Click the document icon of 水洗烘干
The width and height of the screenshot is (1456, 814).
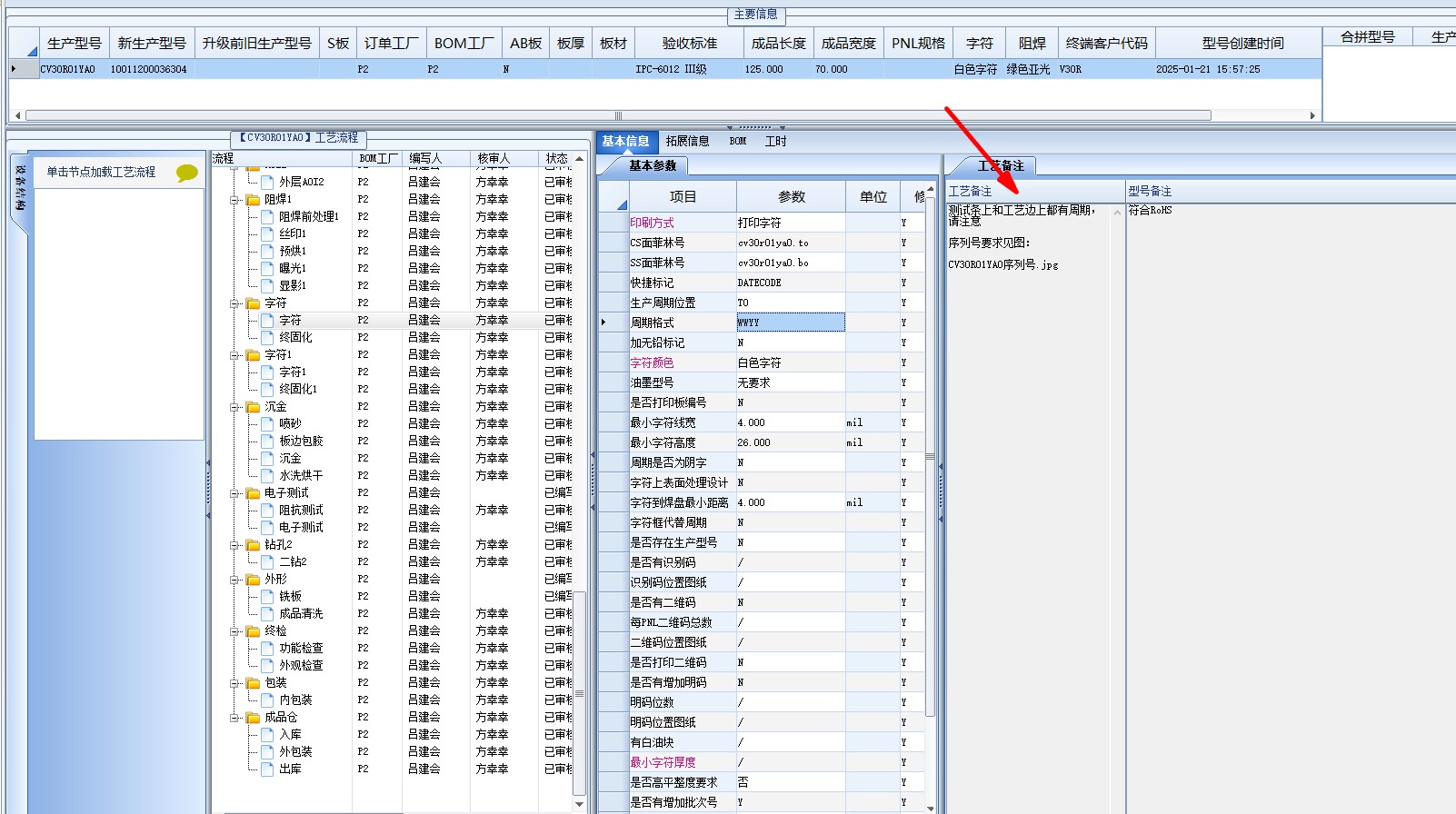(x=267, y=475)
